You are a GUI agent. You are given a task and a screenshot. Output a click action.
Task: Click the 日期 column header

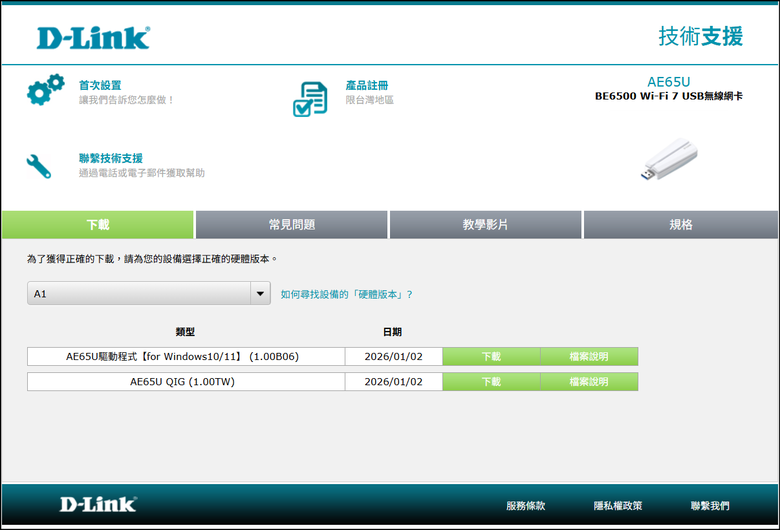click(x=392, y=332)
